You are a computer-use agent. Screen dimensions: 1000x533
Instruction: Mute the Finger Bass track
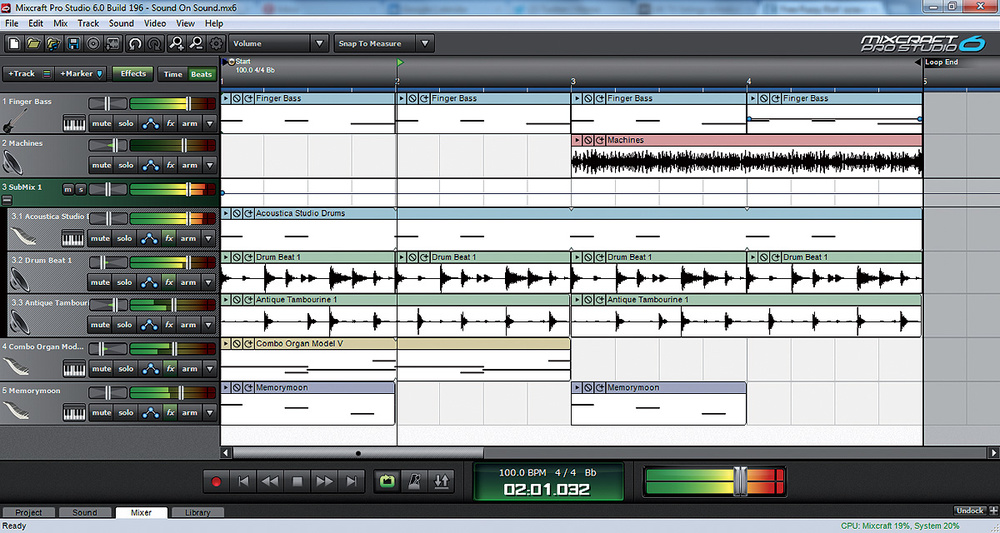pos(101,124)
